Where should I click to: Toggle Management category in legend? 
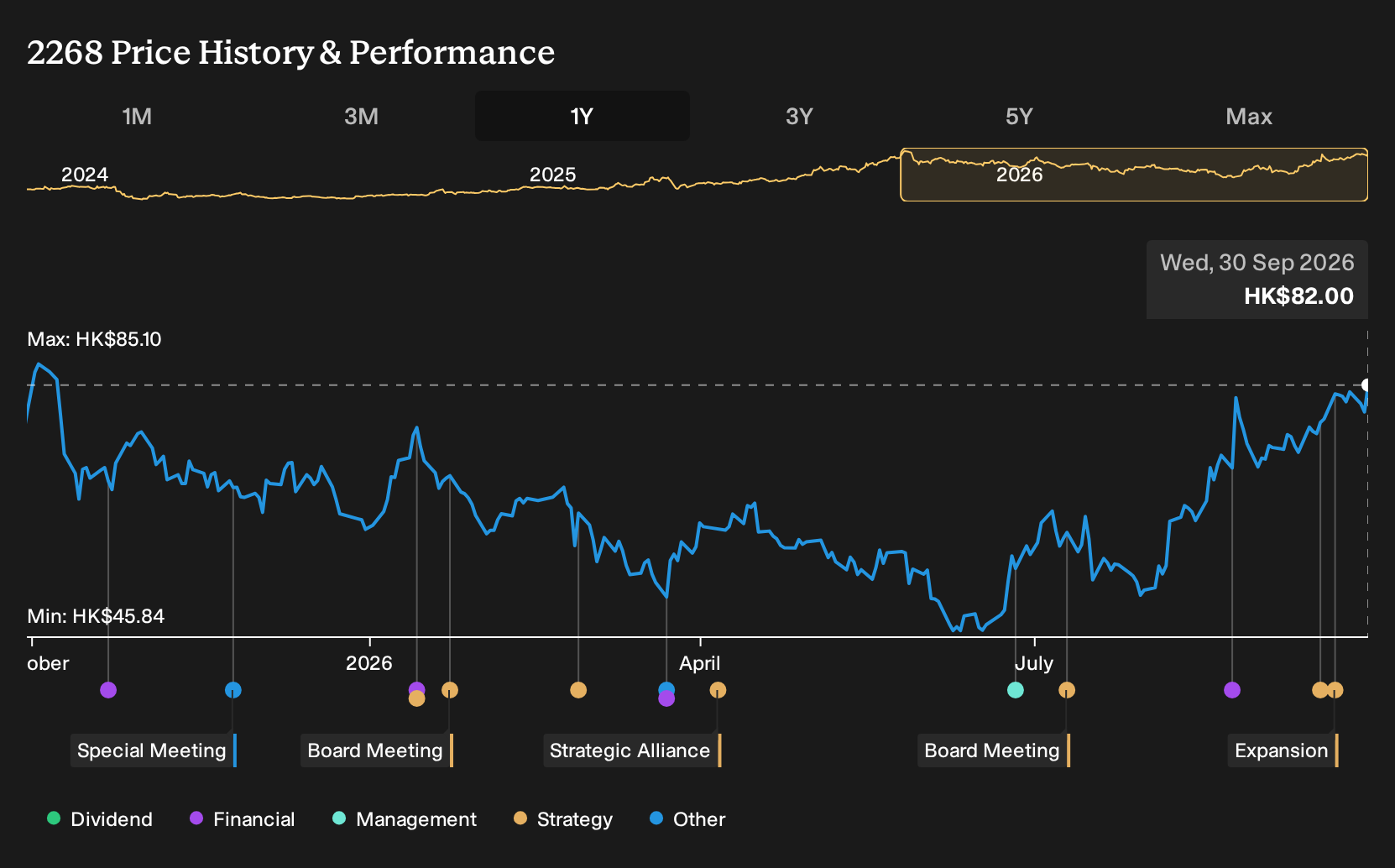coord(405,819)
